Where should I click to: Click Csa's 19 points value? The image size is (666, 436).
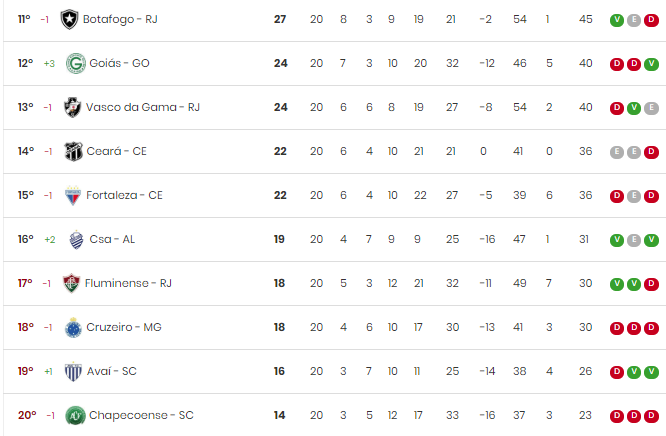[x=279, y=239]
